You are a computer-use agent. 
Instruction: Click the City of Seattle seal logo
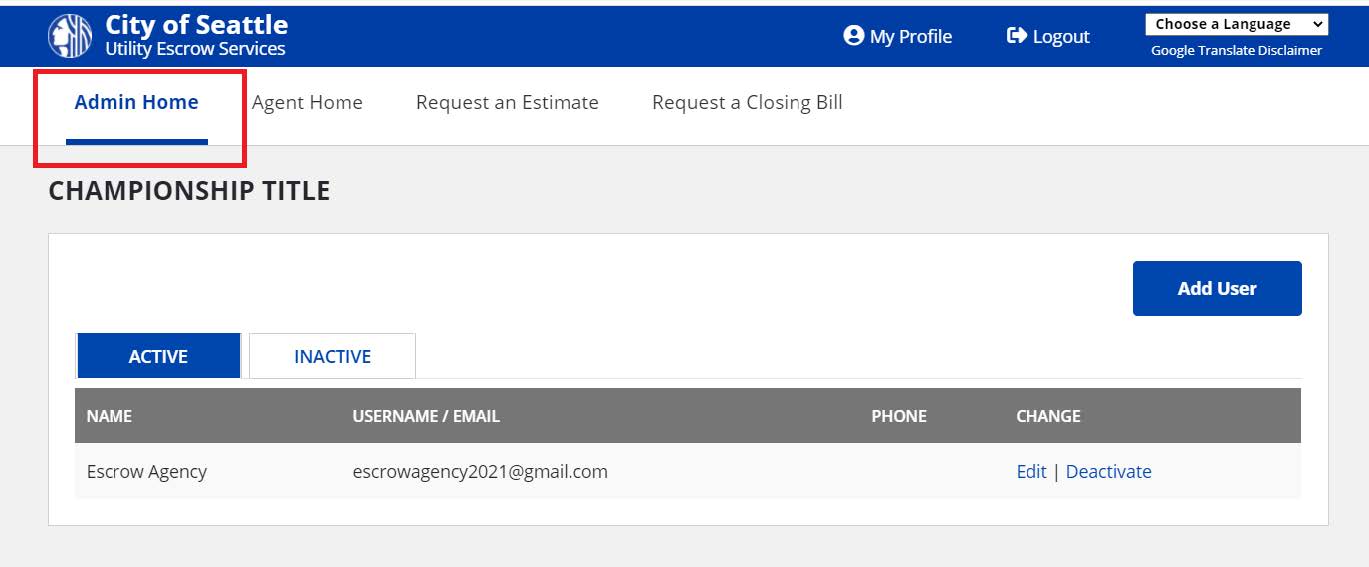click(x=69, y=36)
